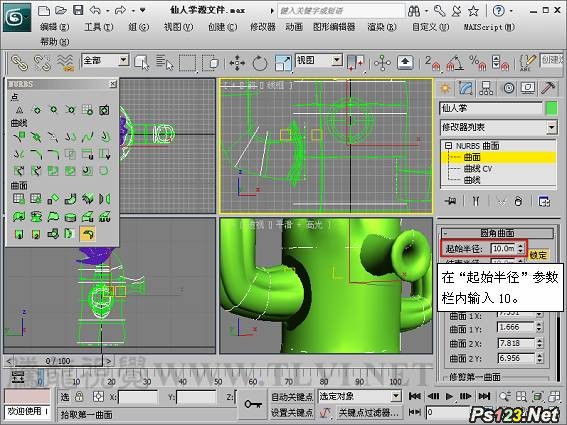
Task: Select the 曲线 sub-object level in stack
Action: pyautogui.click(x=472, y=180)
